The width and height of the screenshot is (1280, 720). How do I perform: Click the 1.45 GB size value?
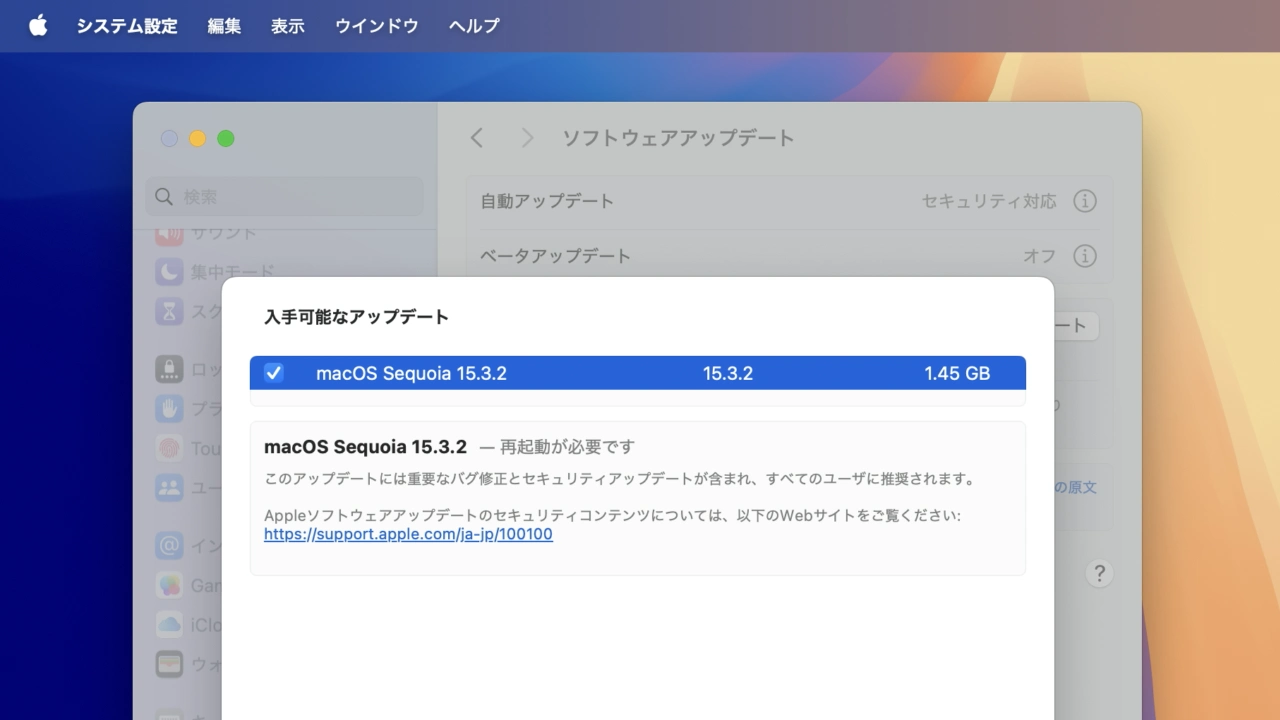(957, 373)
